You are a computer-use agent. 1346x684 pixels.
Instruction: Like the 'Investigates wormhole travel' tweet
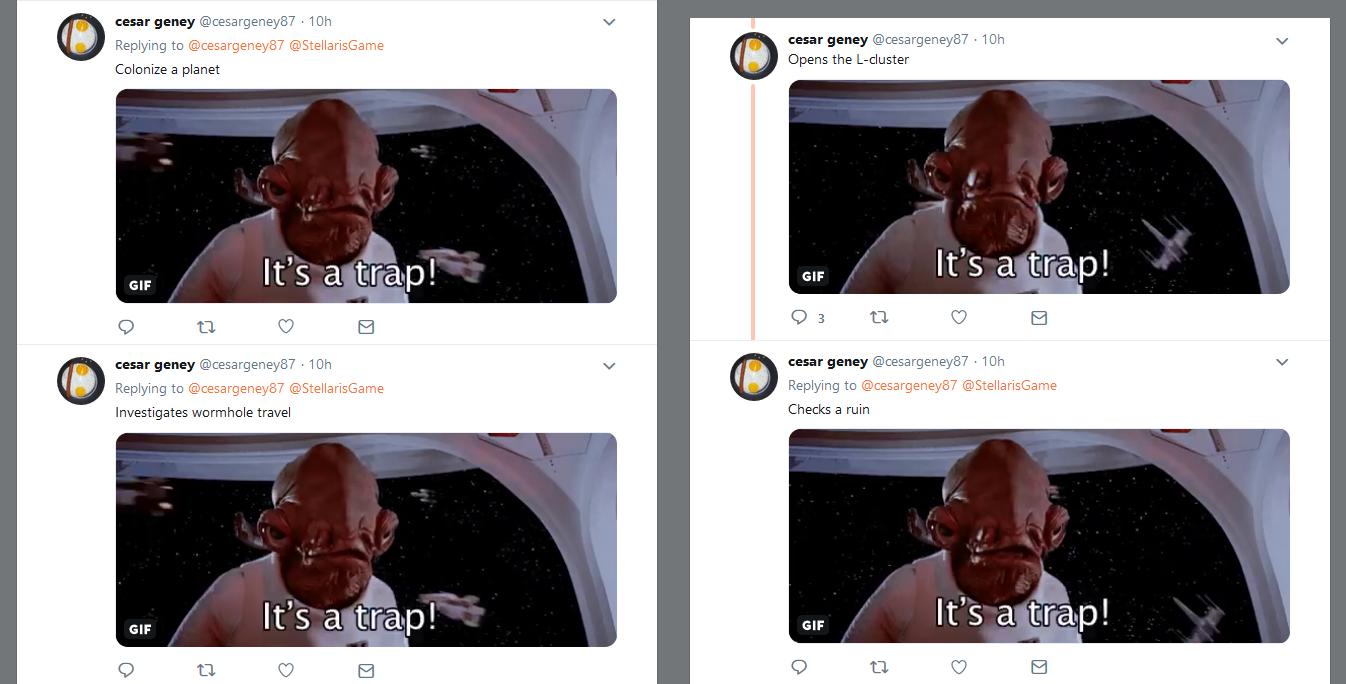point(286,670)
